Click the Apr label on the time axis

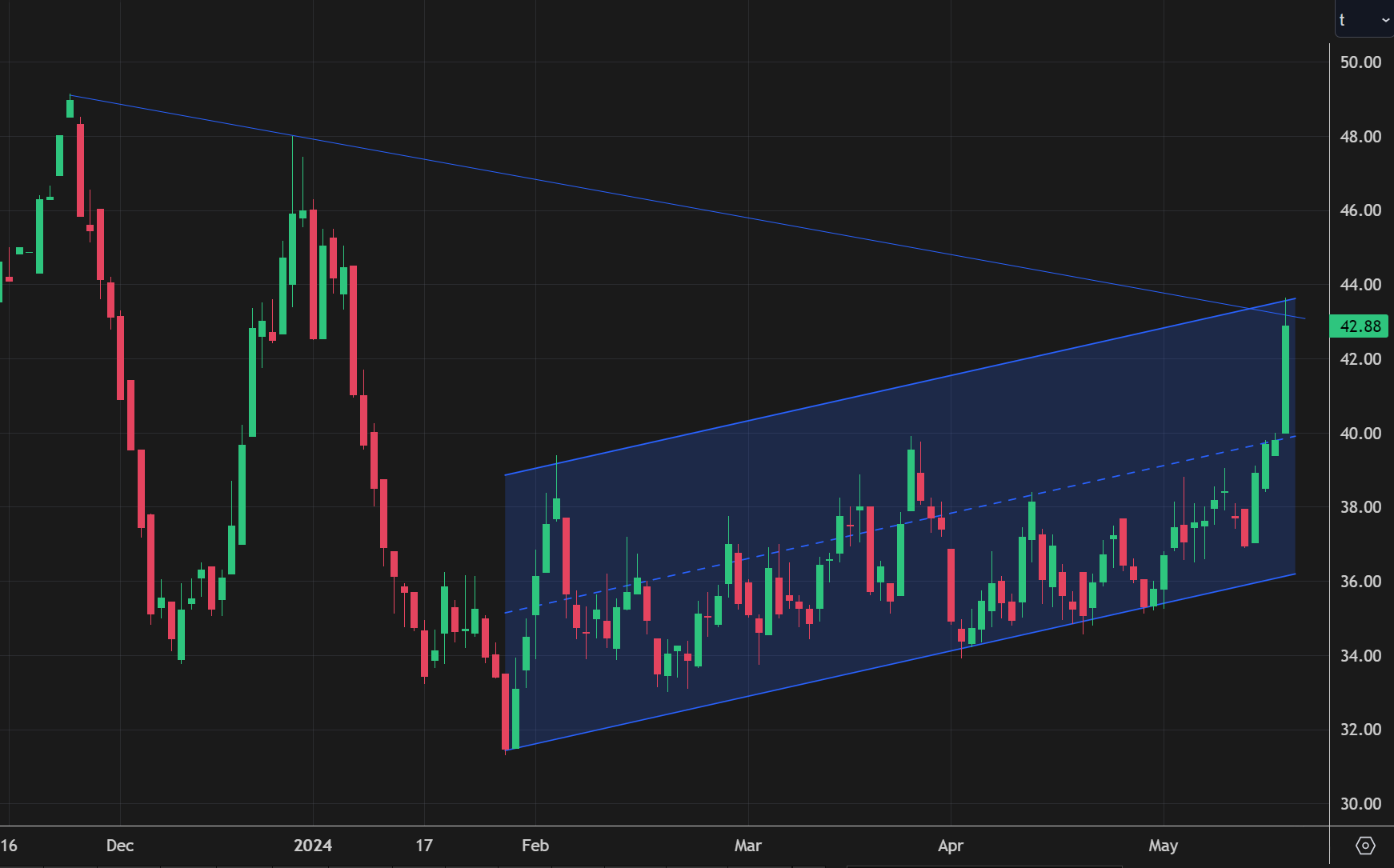tap(951, 846)
